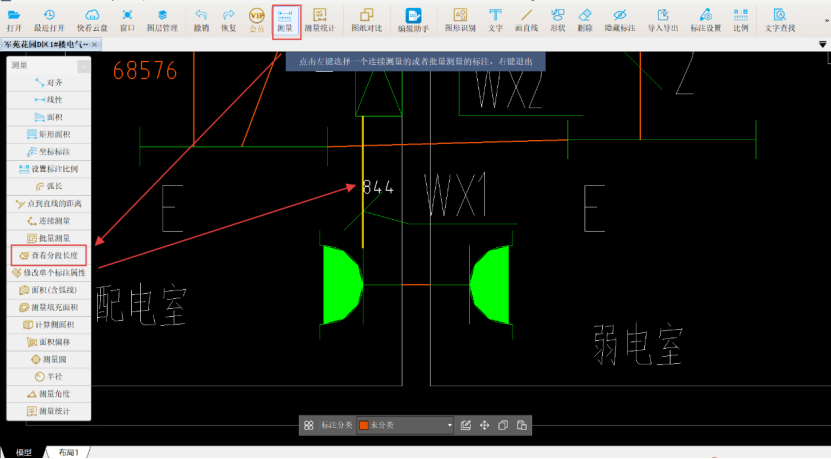The image size is (831, 459).
Task: Click the 测量 (Measure) tool in toolbar
Action: 285,19
